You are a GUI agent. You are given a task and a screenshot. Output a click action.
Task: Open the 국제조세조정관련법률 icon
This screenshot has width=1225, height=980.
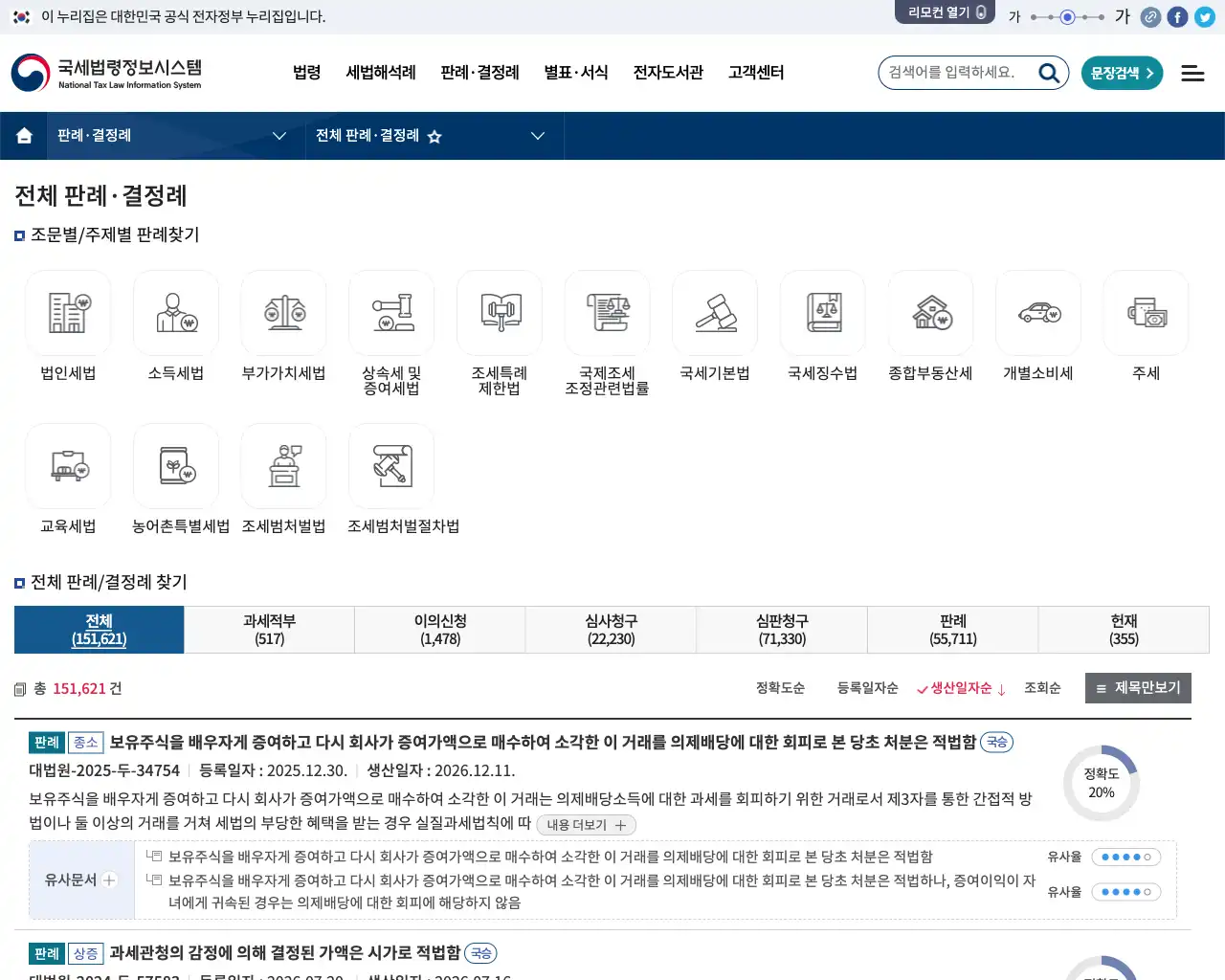(x=608, y=313)
